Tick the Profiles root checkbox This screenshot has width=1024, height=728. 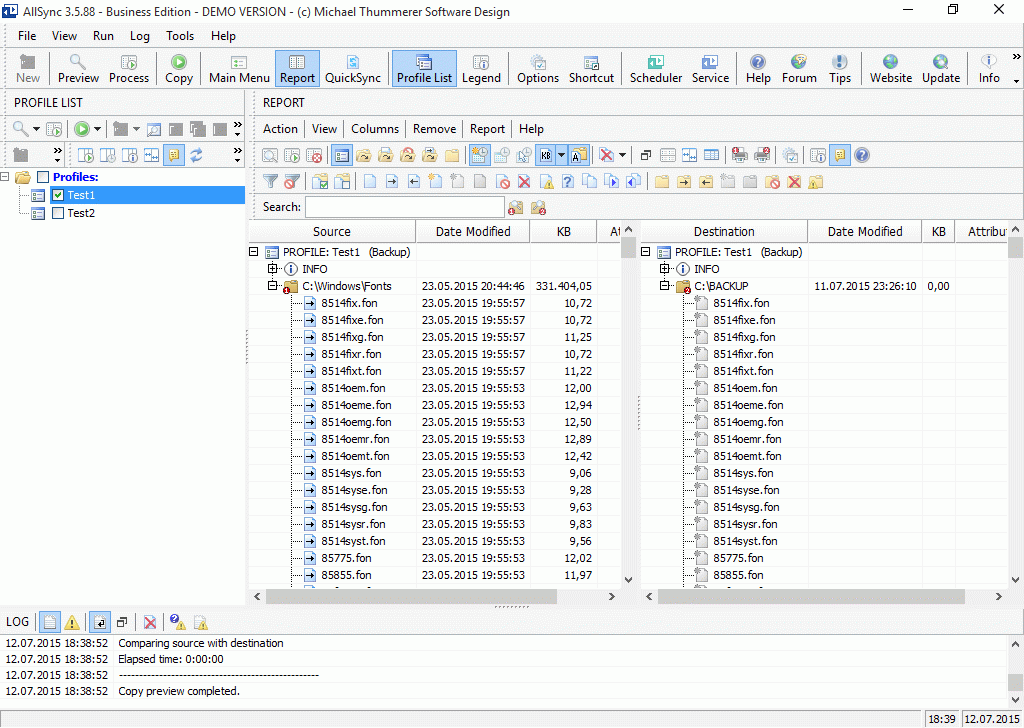click(43, 177)
